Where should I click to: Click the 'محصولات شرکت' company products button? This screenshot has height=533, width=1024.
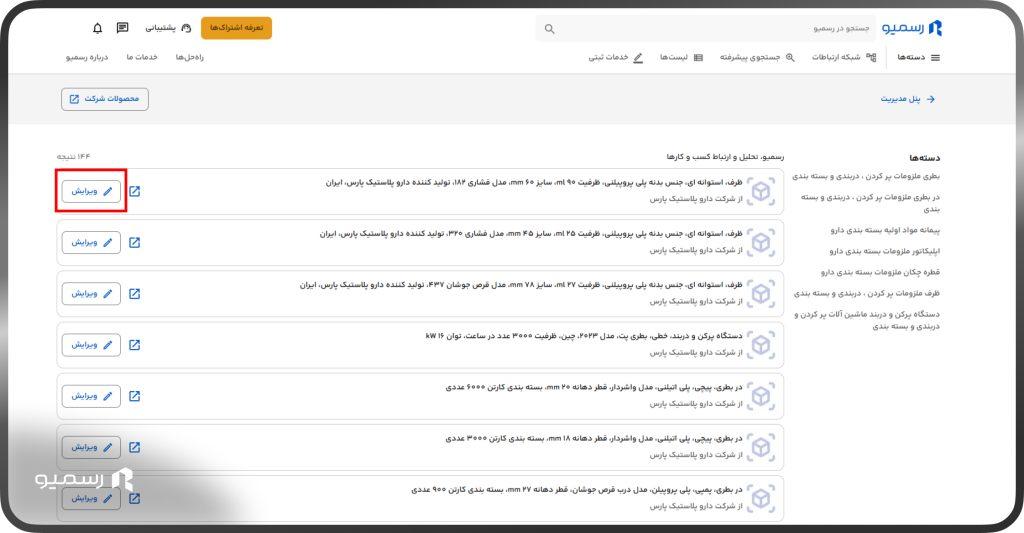coord(104,99)
